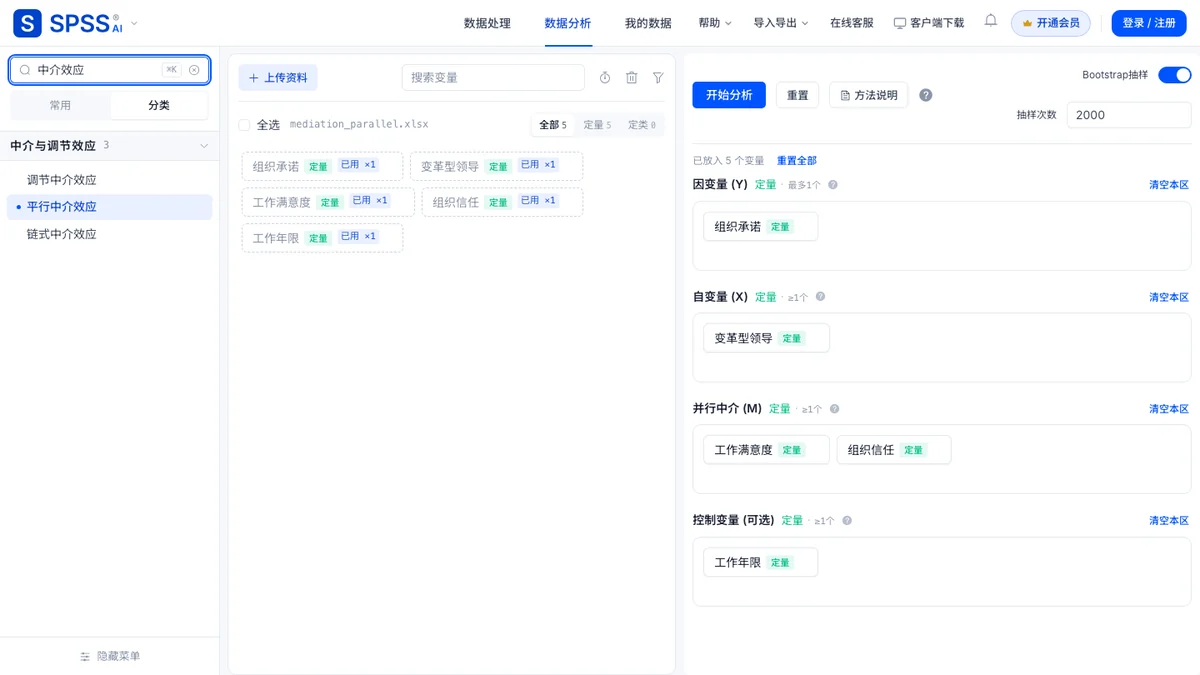The image size is (1200, 675).
Task: Click the filter funnel icon
Action: tap(658, 78)
